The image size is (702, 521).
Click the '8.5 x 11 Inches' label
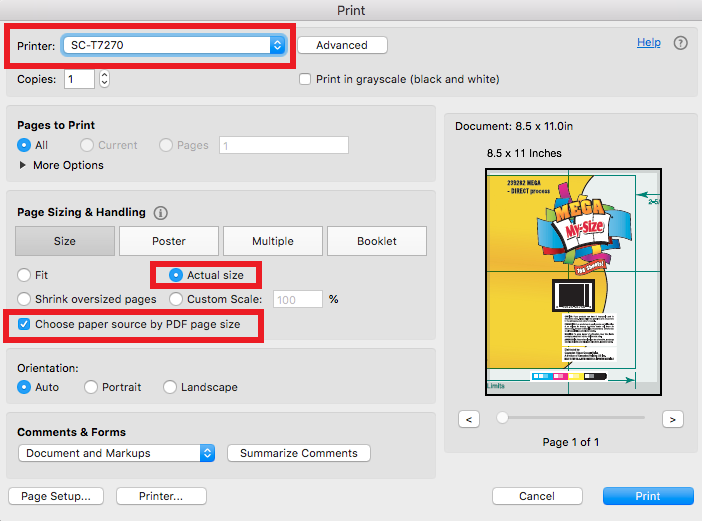524,153
